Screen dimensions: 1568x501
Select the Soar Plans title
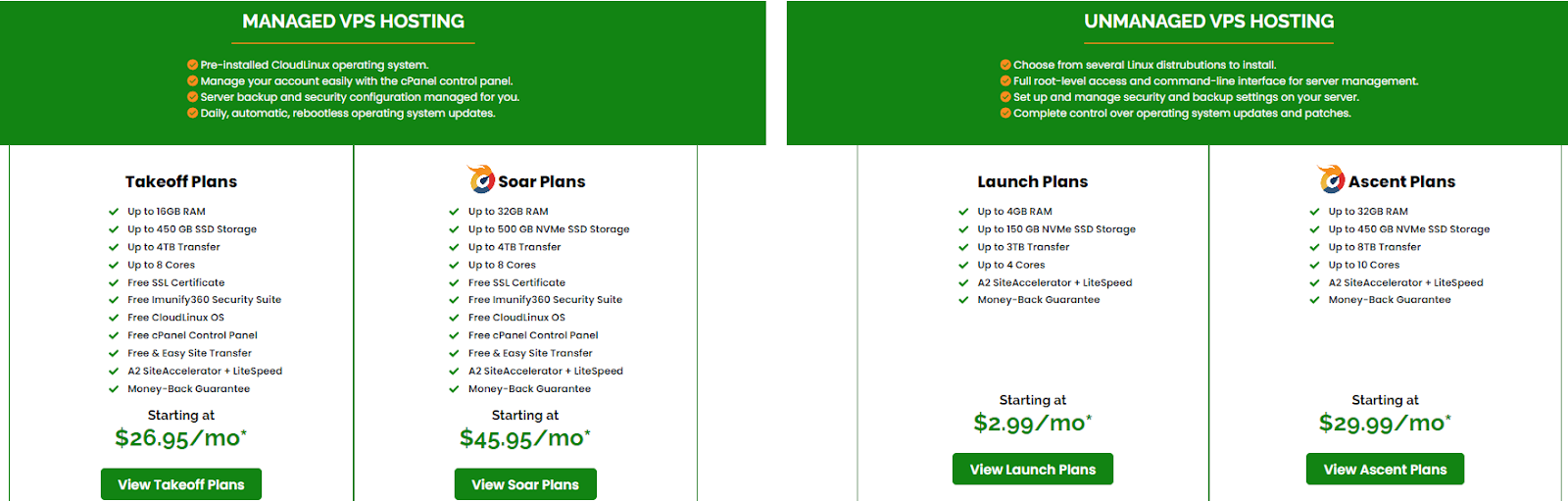tap(542, 181)
